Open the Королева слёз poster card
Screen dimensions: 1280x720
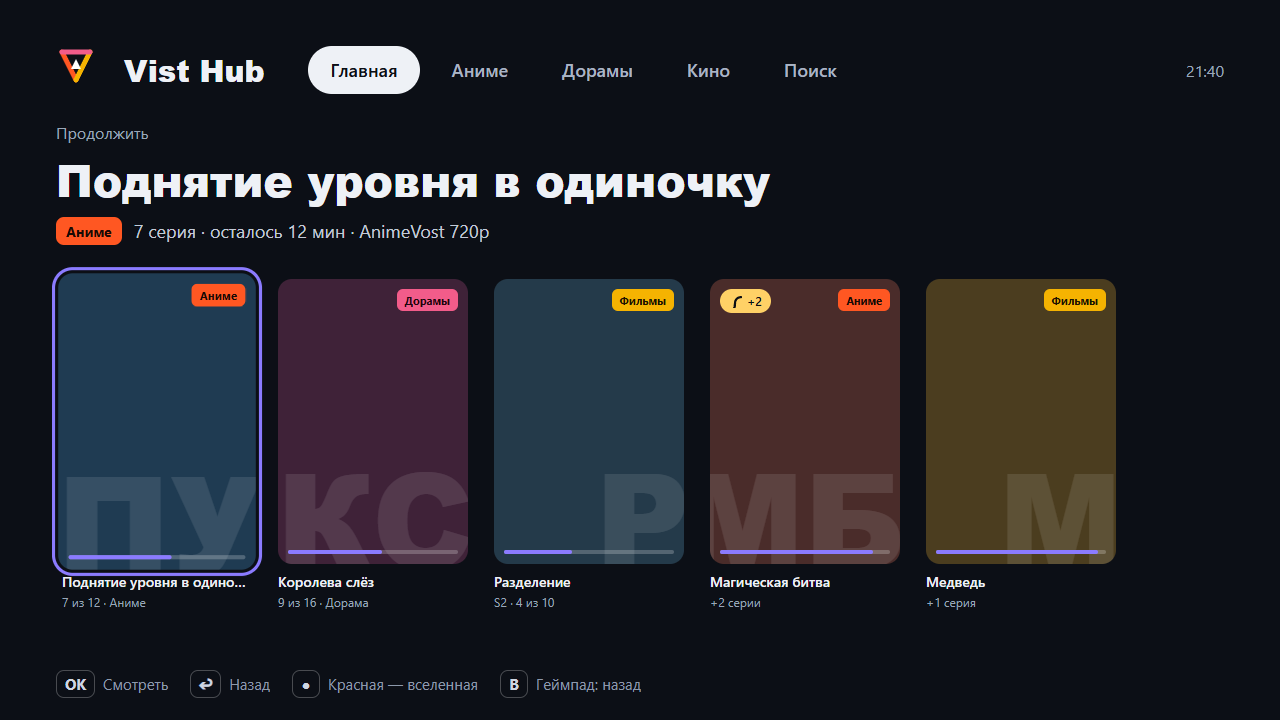tap(373, 421)
